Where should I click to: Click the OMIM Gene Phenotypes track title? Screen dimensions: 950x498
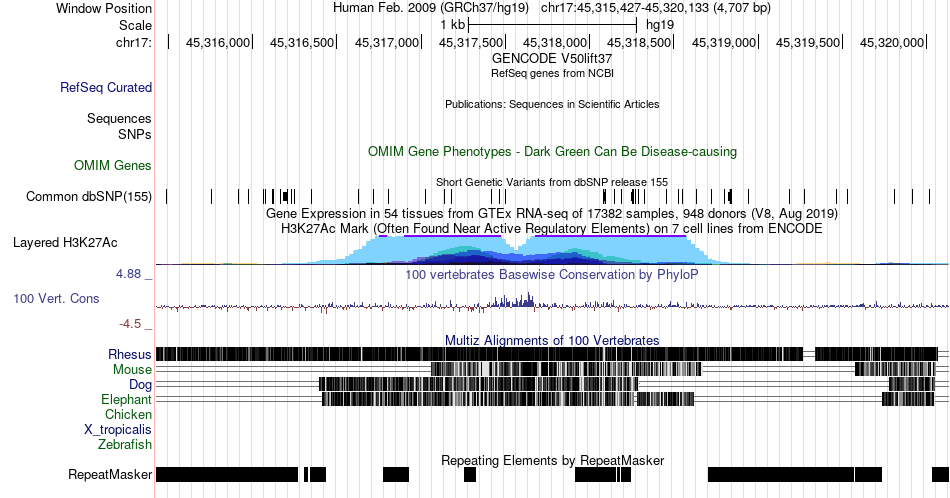[552, 151]
